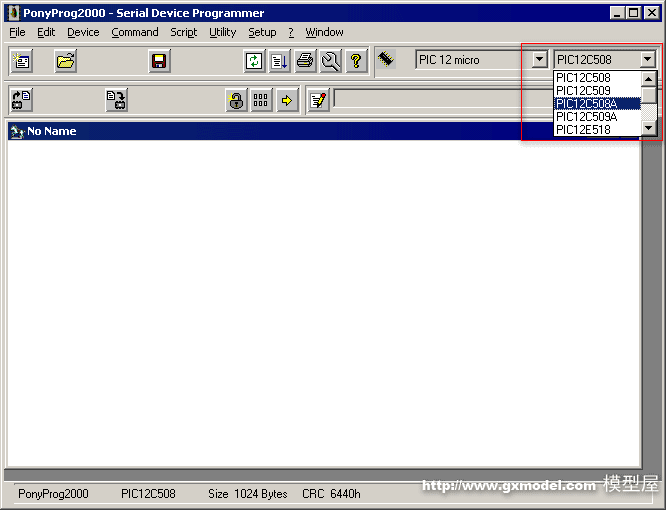Save file using the floppy disk icon
This screenshot has width=666, height=510.
point(159,61)
